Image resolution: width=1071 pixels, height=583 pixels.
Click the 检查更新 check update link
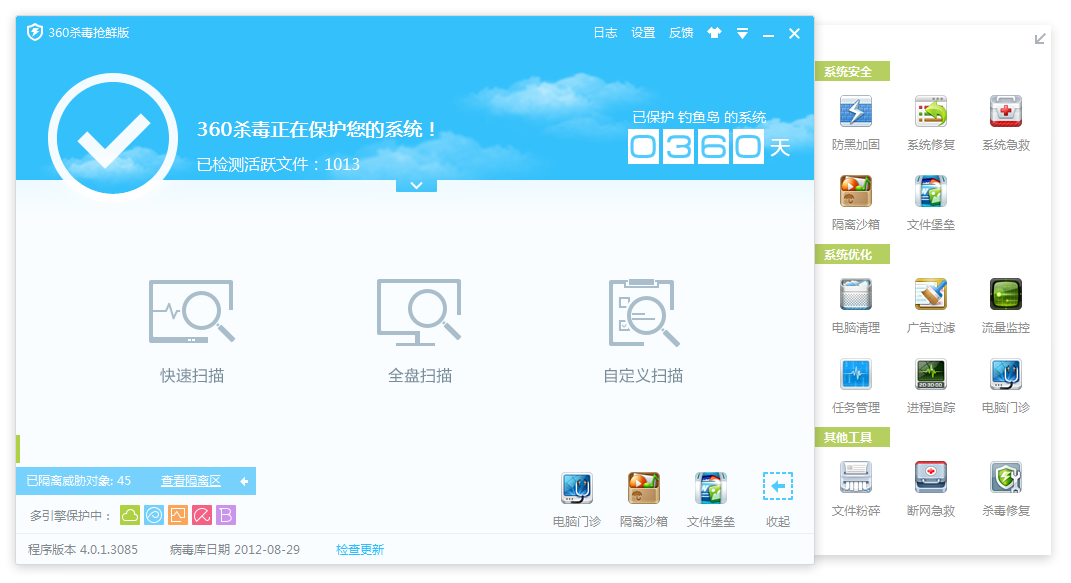[360, 549]
